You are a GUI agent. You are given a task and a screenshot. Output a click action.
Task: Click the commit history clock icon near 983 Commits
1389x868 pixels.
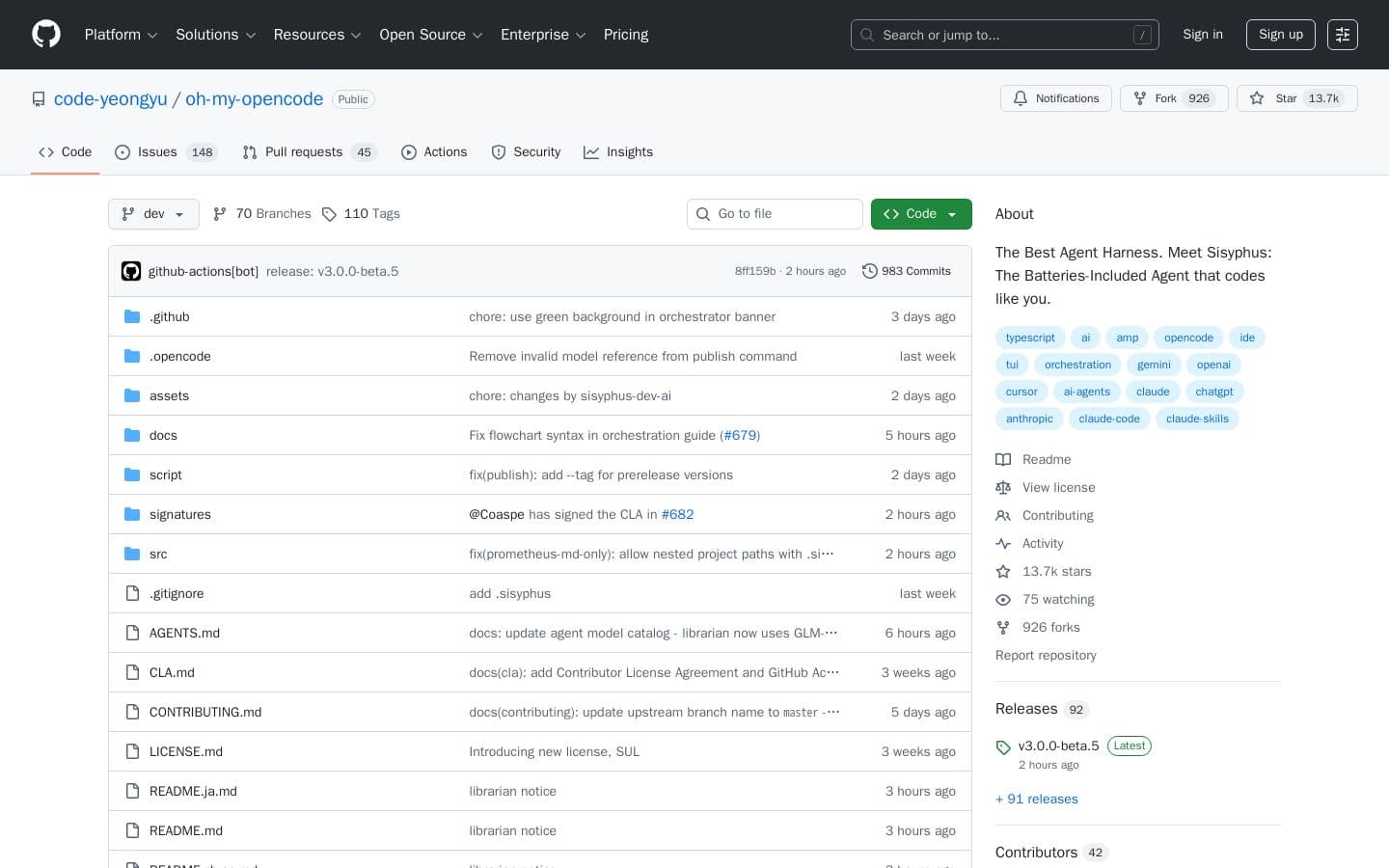coord(870,271)
